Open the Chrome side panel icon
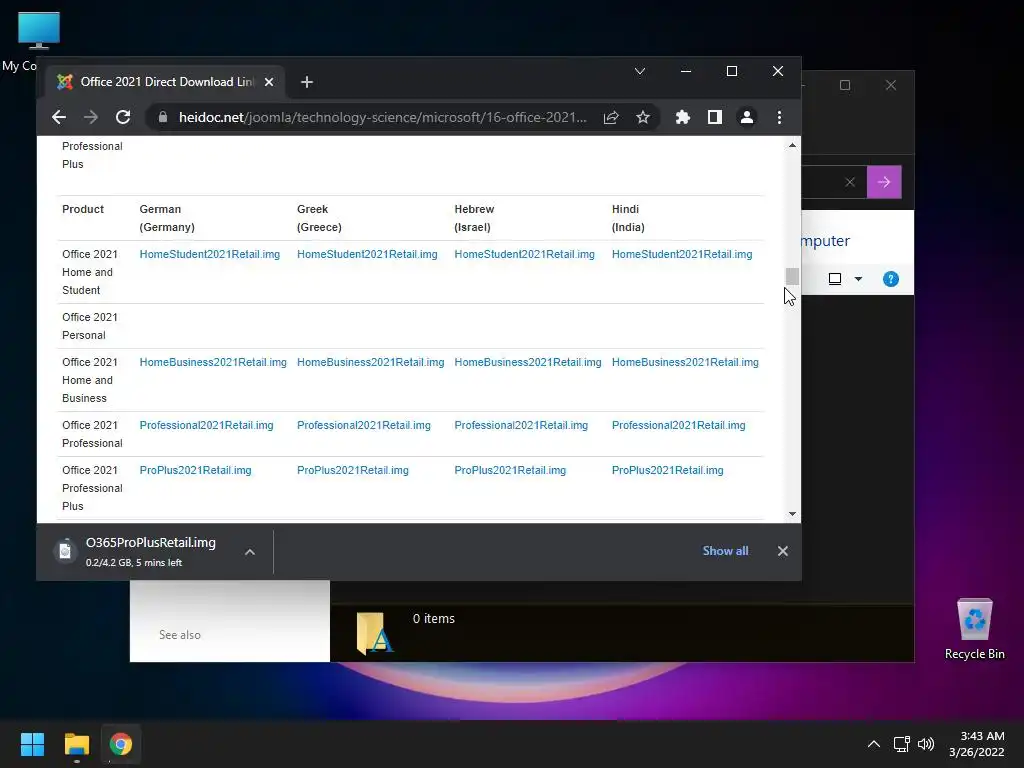 [714, 118]
